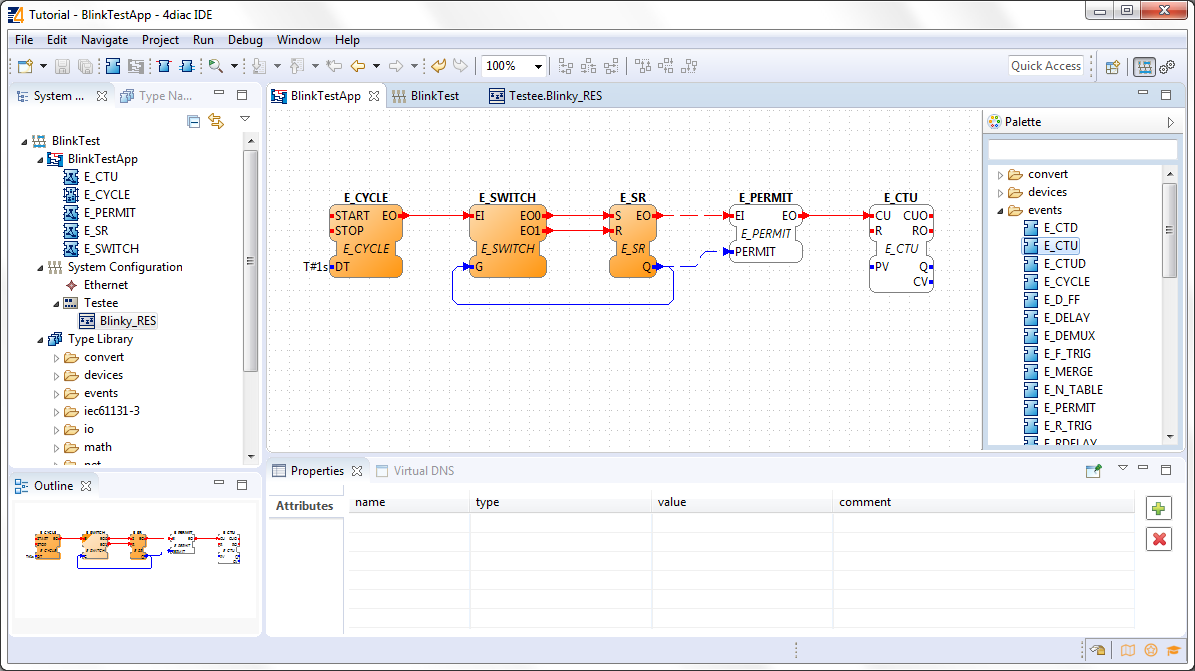Click the New wizard toolbar icon
Image resolution: width=1195 pixels, height=671 pixels.
[24, 66]
